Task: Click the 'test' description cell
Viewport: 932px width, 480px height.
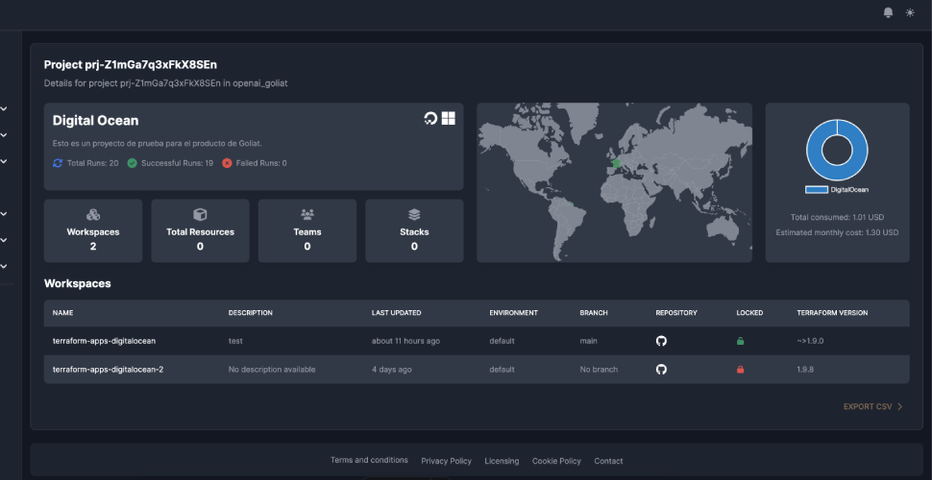Action: (235, 341)
